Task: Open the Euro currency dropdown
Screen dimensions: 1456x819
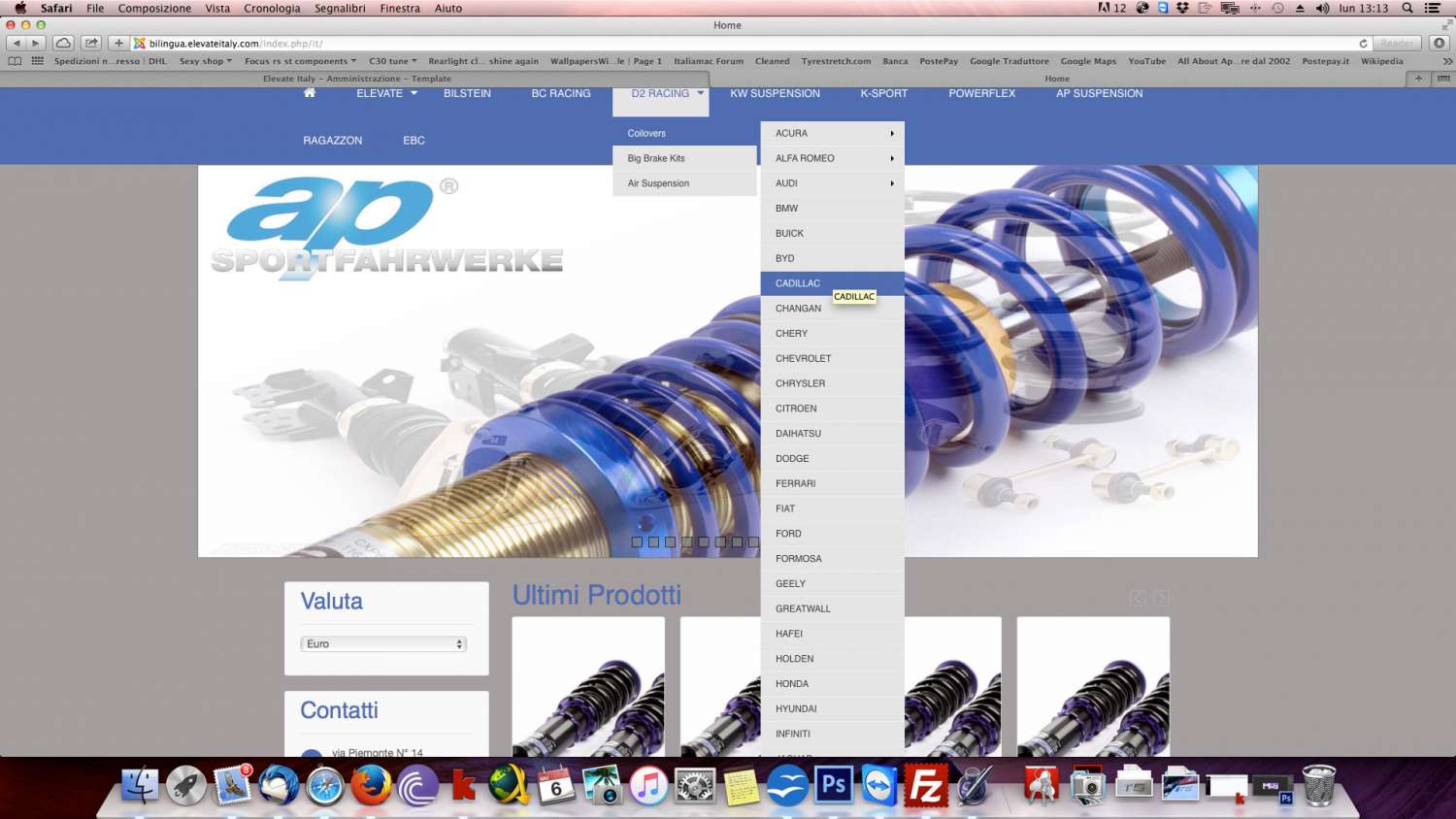Action: tap(384, 644)
